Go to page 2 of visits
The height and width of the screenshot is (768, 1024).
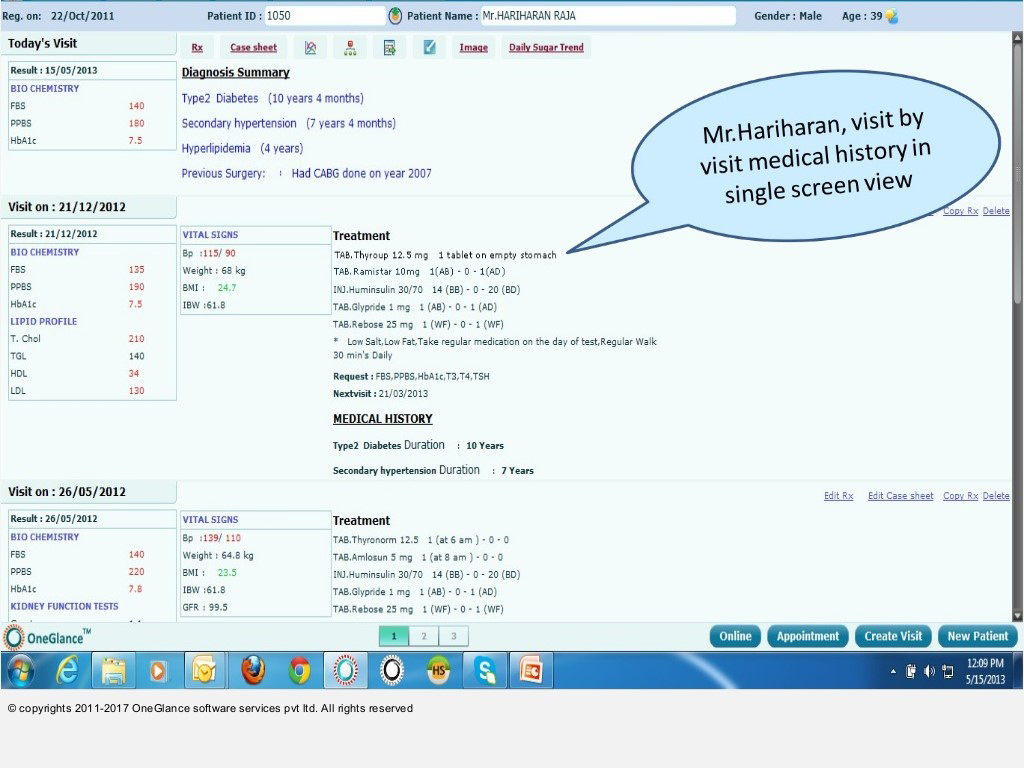pyautogui.click(x=424, y=636)
